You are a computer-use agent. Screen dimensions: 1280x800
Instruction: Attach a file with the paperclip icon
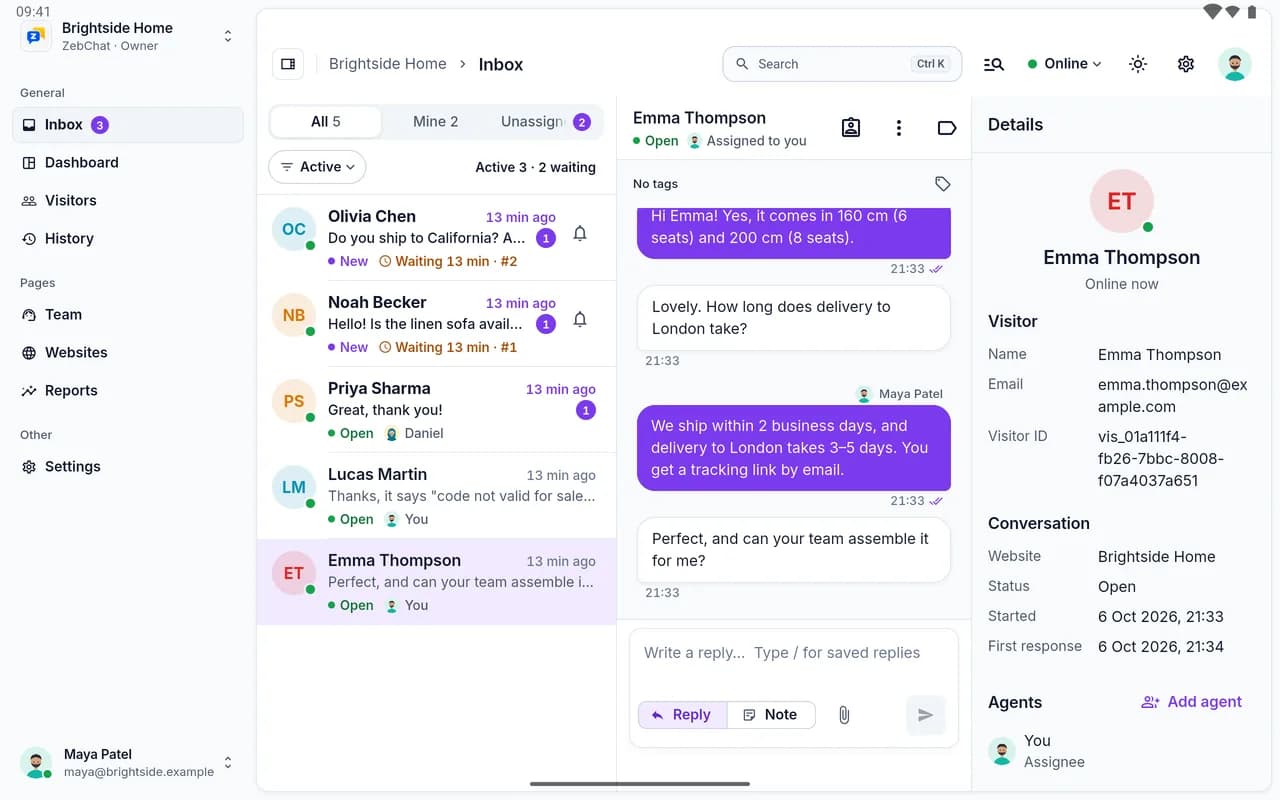(x=844, y=715)
